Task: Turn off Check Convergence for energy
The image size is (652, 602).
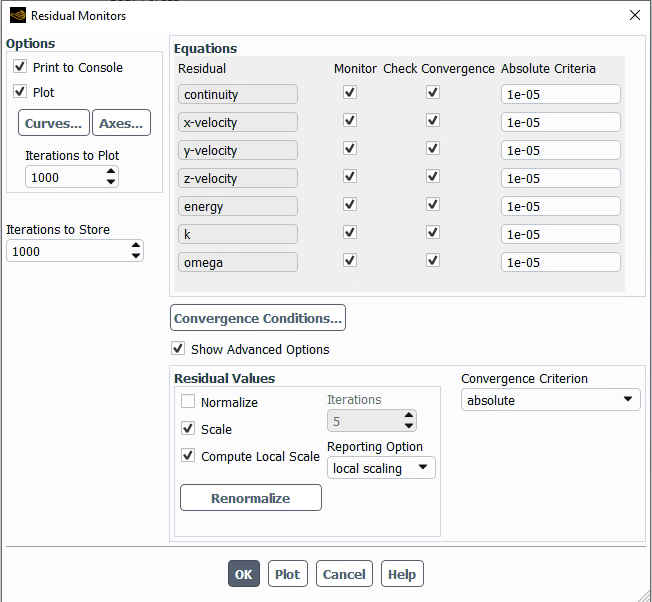Action: pyautogui.click(x=432, y=205)
